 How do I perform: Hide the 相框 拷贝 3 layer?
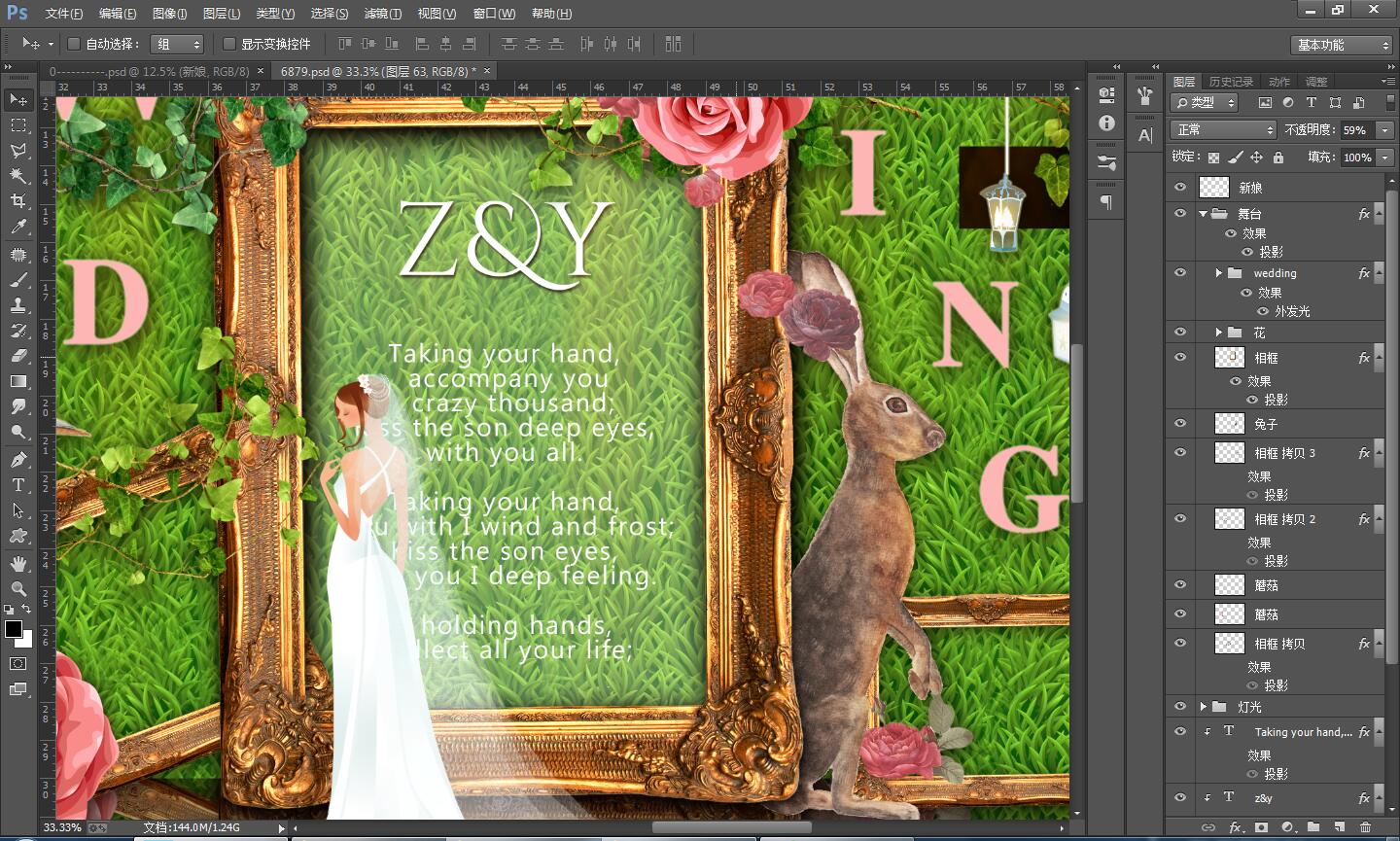point(1180,452)
